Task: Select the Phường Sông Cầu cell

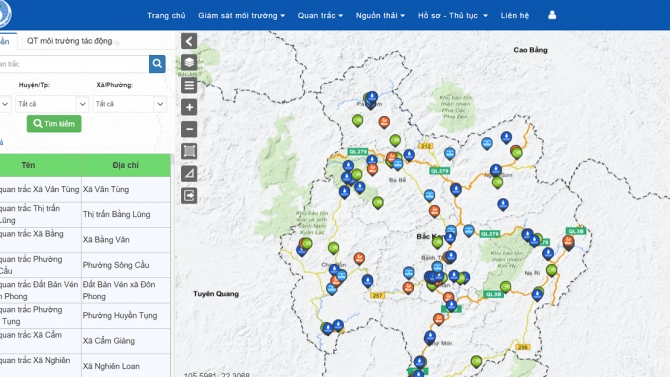Action: pos(126,265)
